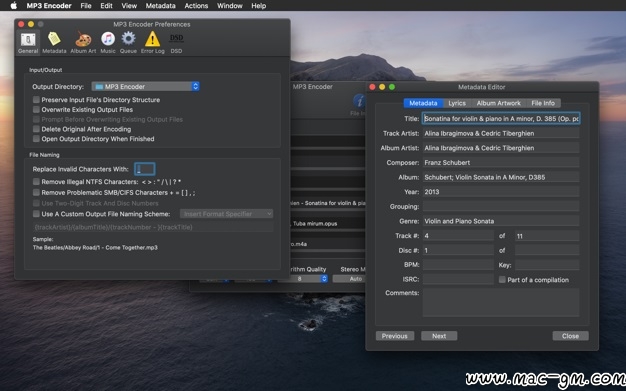Screen dimensions: 626x391
Task: Open the Window menu
Action: click(230, 6)
